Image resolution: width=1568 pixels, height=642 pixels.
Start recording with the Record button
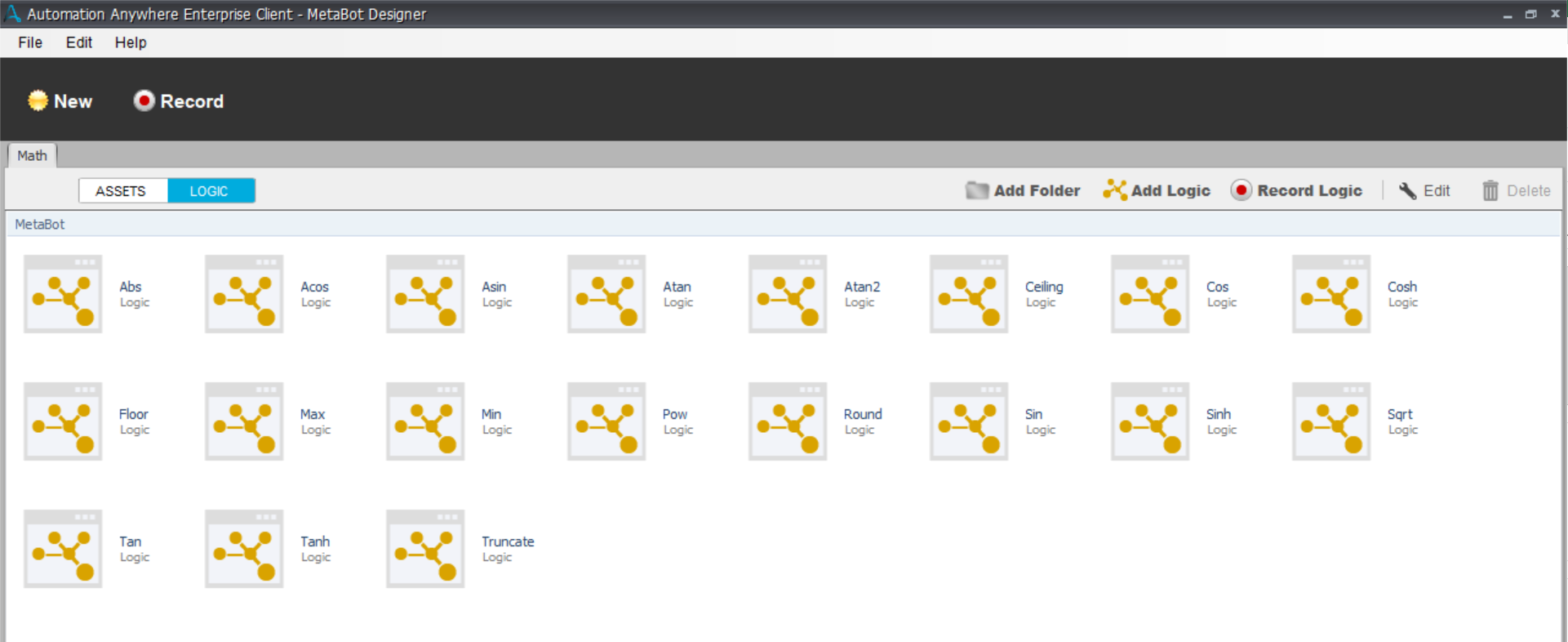tap(179, 101)
